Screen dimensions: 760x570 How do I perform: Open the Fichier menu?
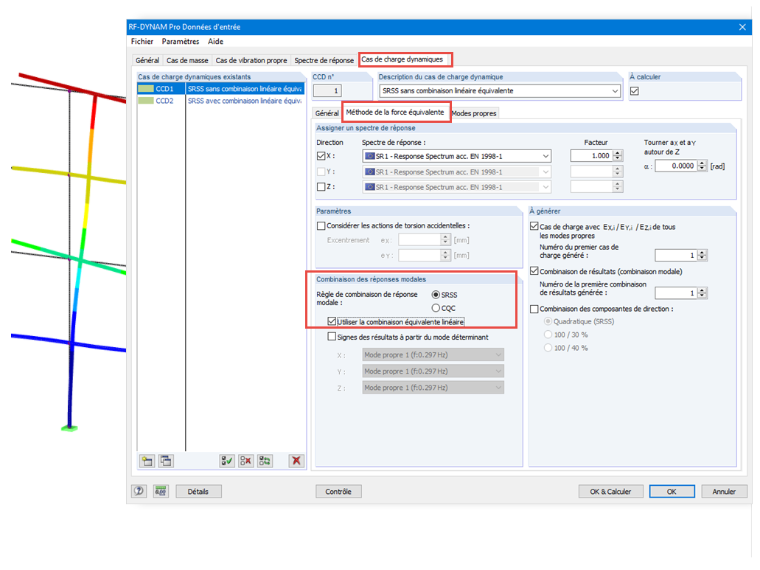click(142, 42)
